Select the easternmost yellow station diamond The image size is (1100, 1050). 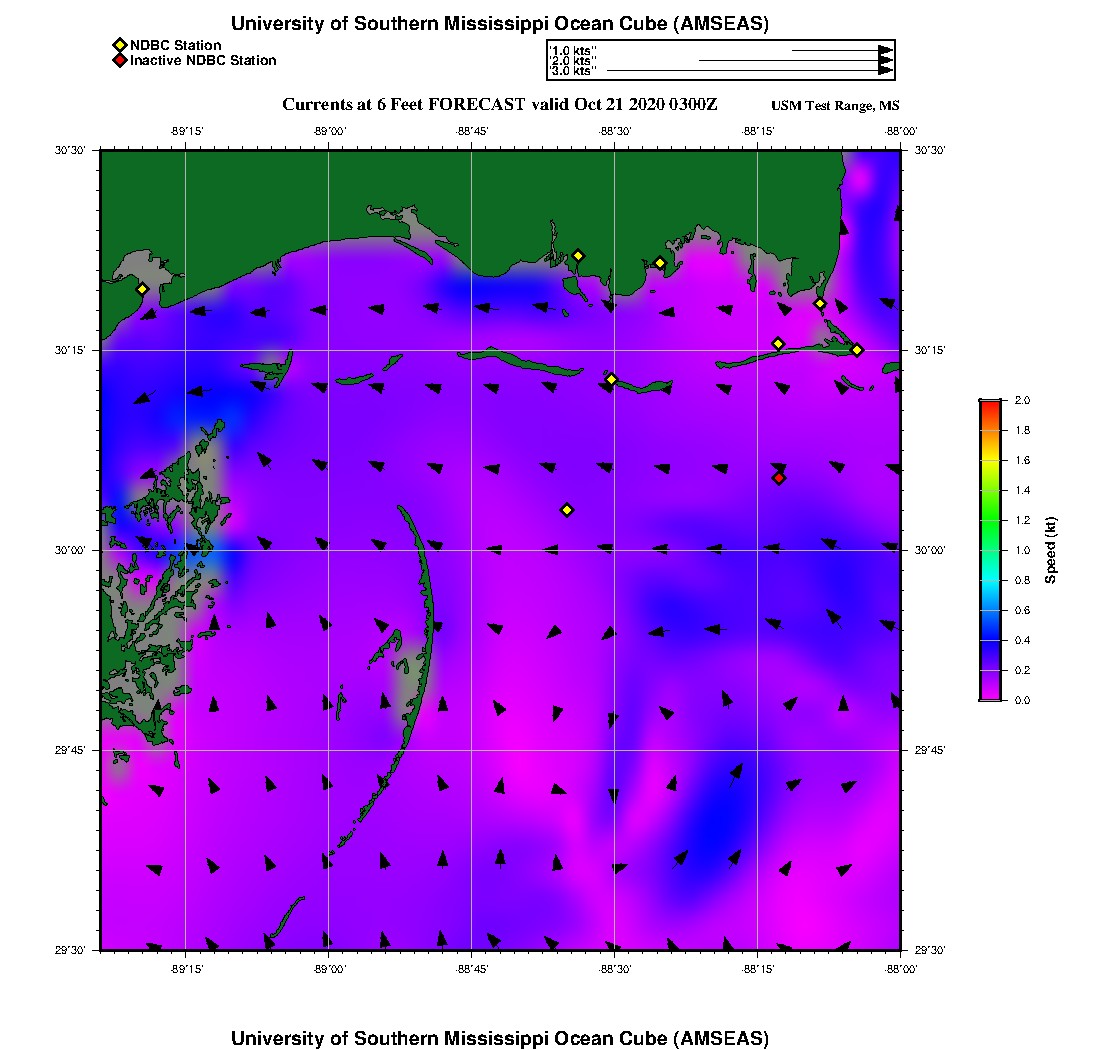[x=857, y=349]
